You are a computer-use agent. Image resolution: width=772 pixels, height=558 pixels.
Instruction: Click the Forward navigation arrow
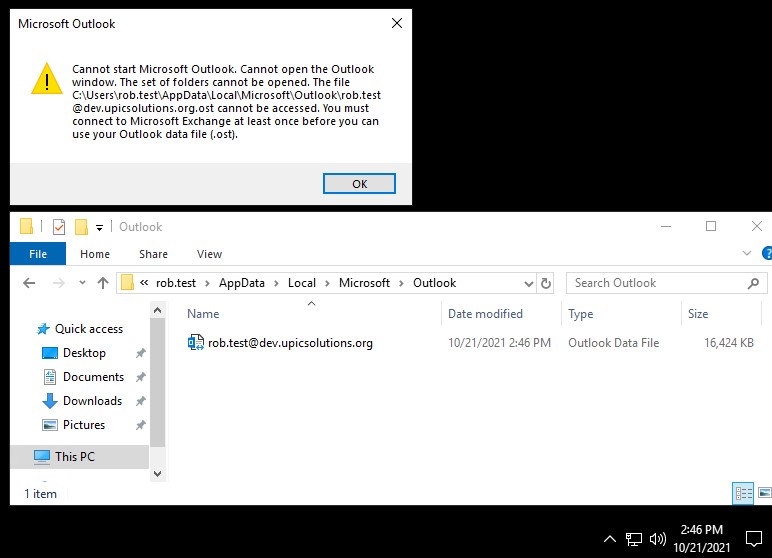(59, 283)
